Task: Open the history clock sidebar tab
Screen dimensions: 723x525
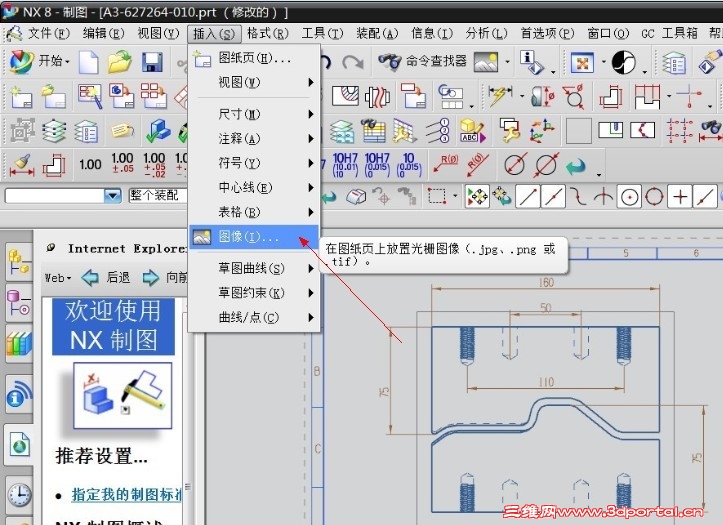Action: (x=18, y=495)
